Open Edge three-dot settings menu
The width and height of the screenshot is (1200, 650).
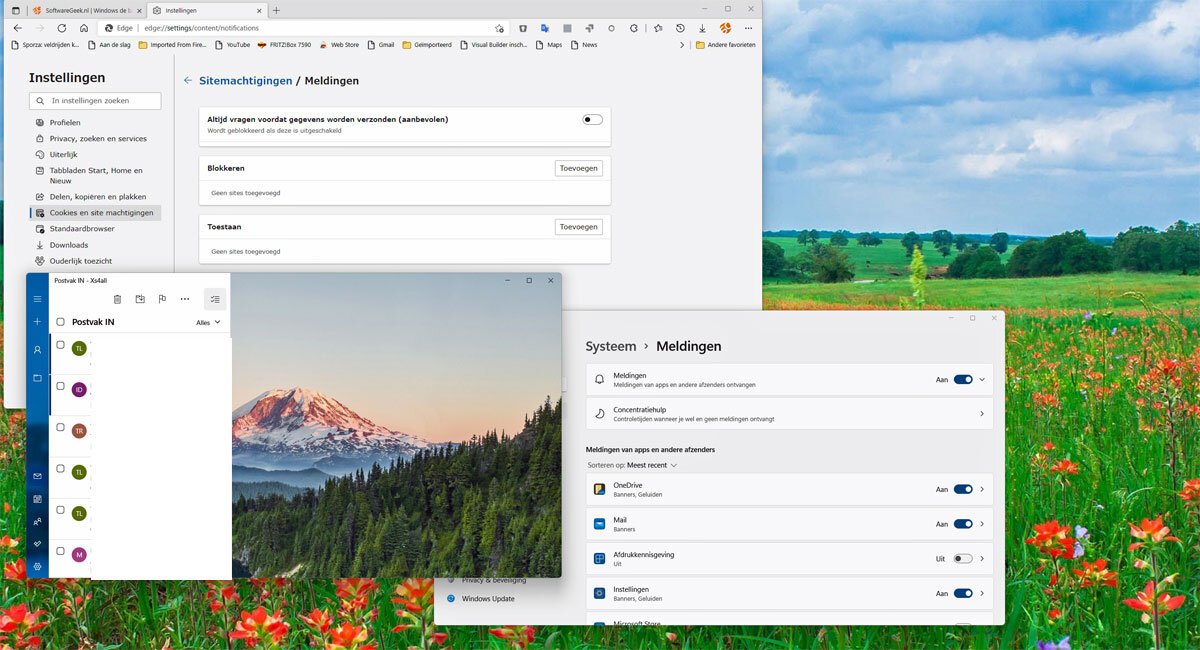(748, 28)
